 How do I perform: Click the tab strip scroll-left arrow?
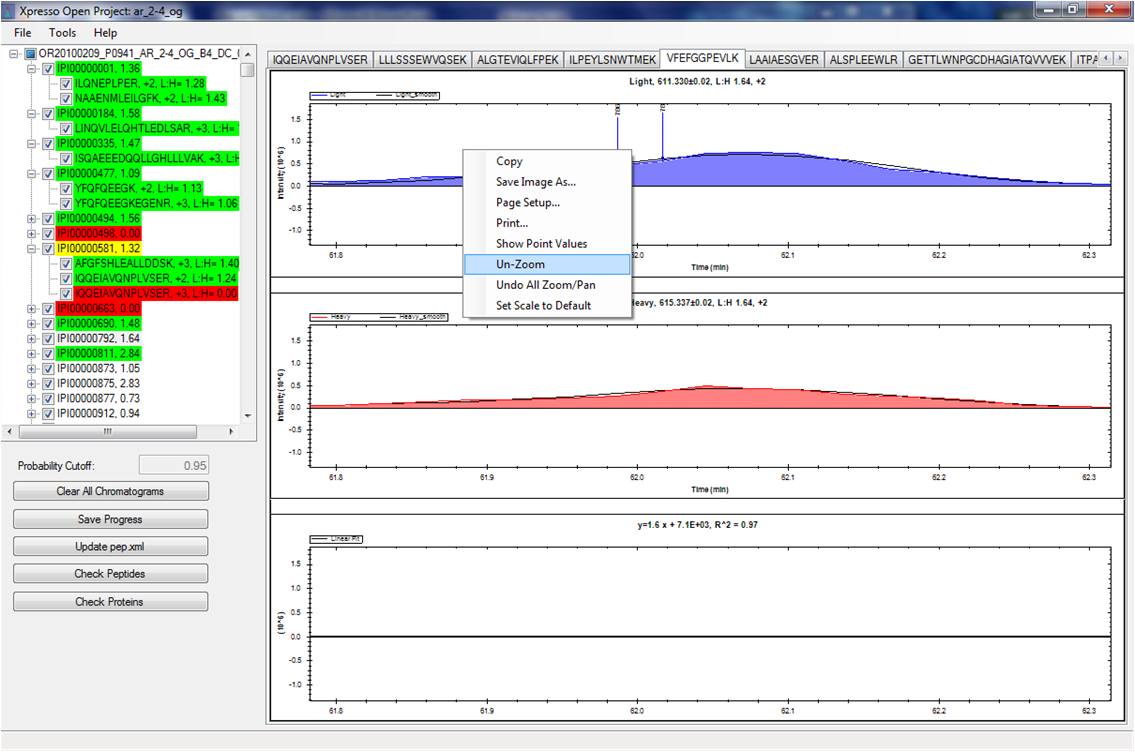tap(1107, 60)
